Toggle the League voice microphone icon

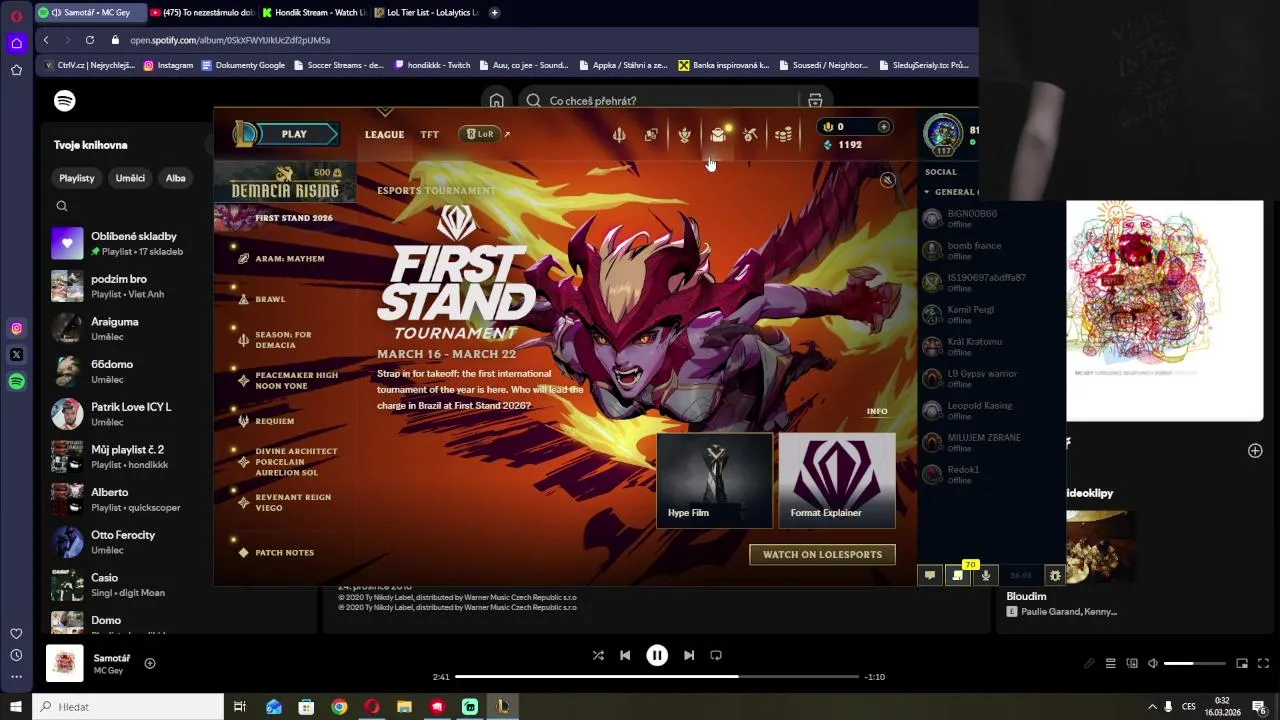[x=986, y=575]
